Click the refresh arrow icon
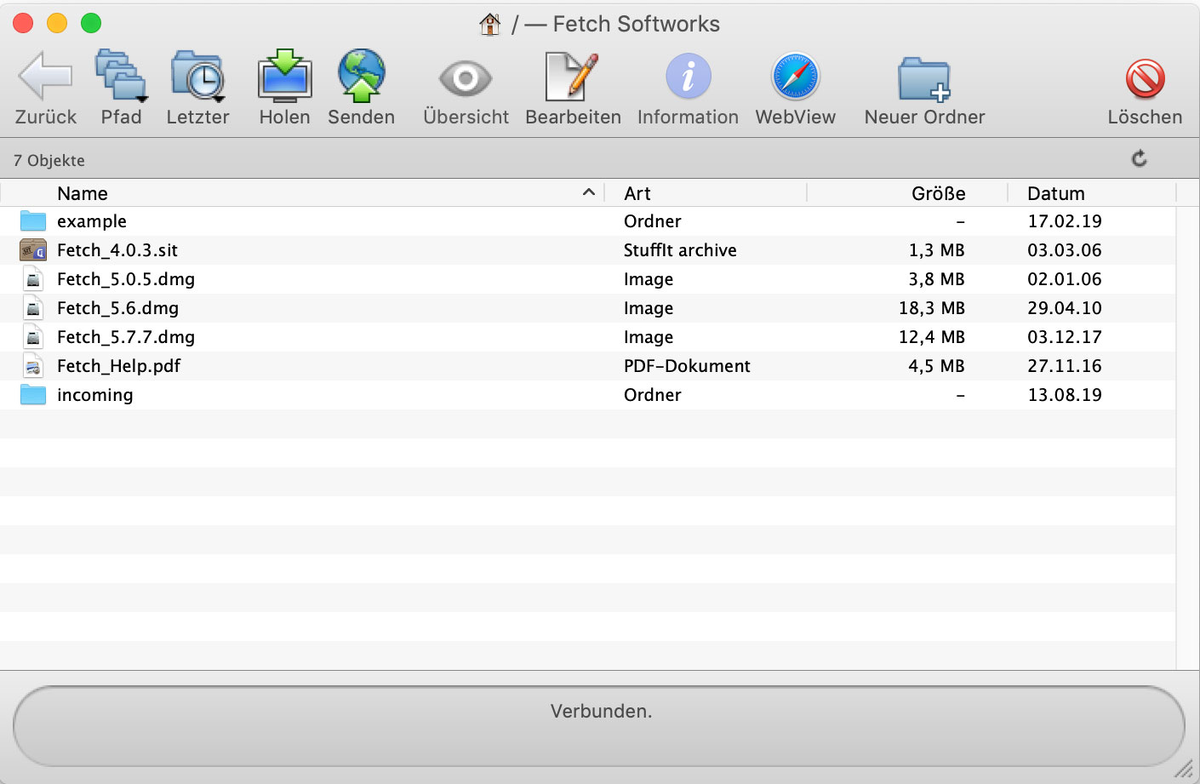Viewport: 1200px width, 784px height. click(1139, 158)
